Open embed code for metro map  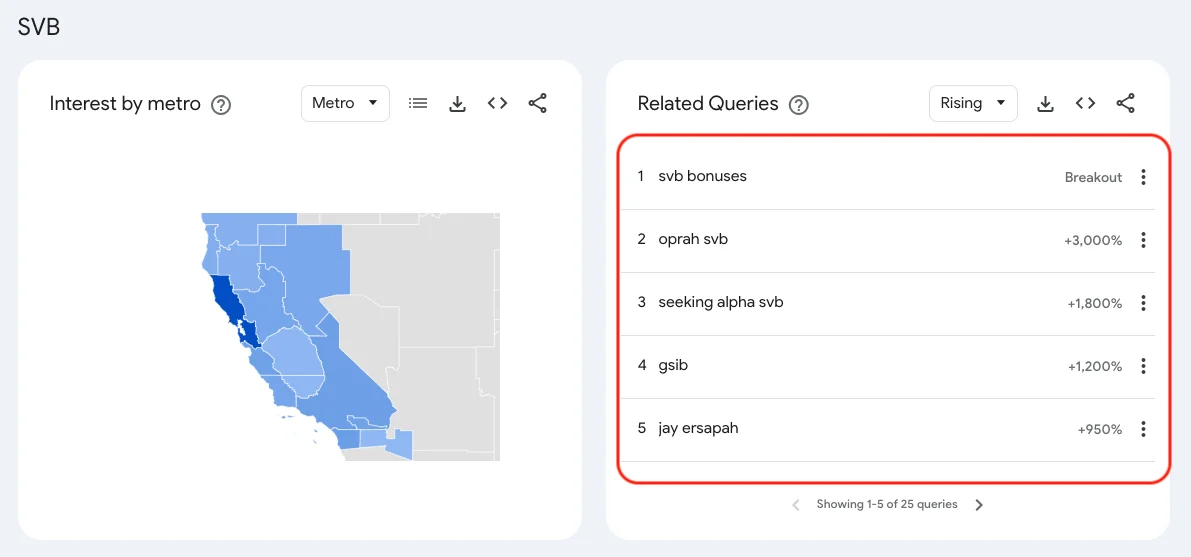pyautogui.click(x=497, y=103)
